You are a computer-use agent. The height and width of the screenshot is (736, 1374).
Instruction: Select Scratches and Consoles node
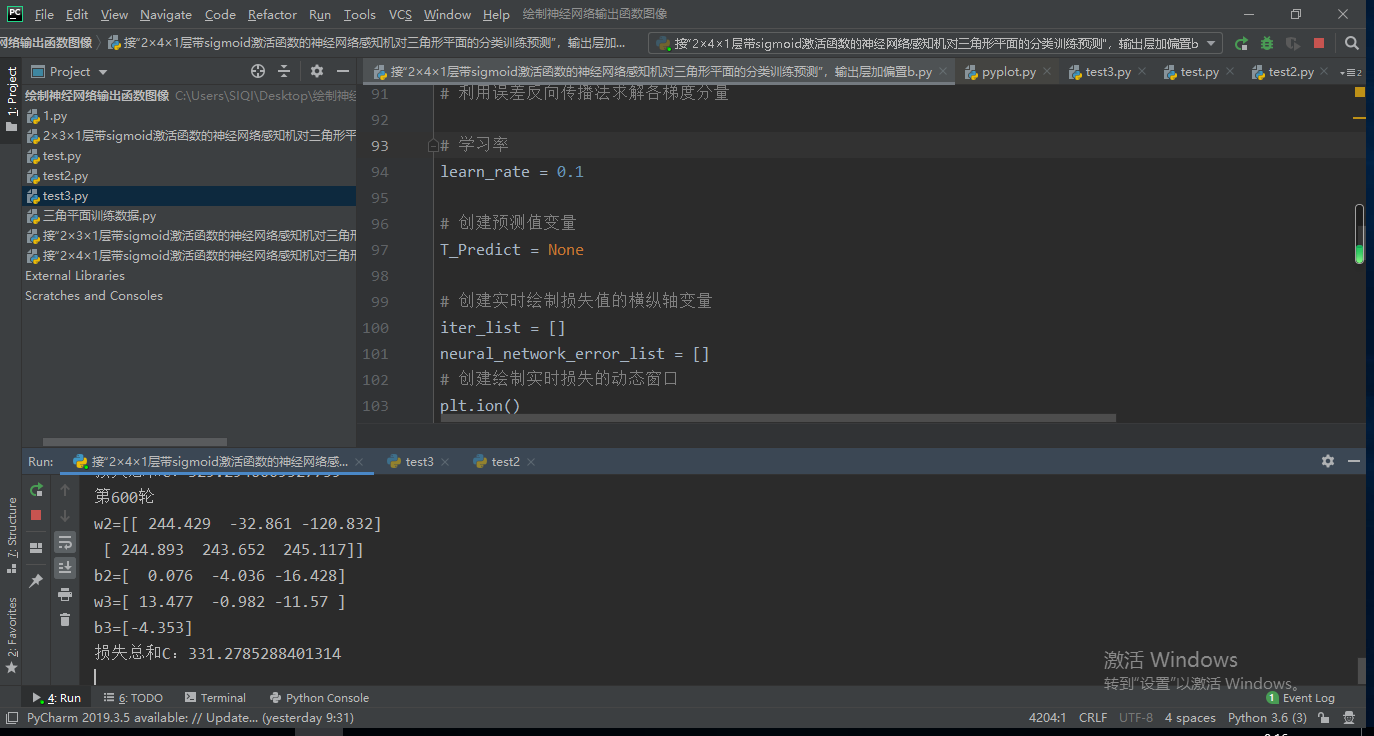(94, 296)
